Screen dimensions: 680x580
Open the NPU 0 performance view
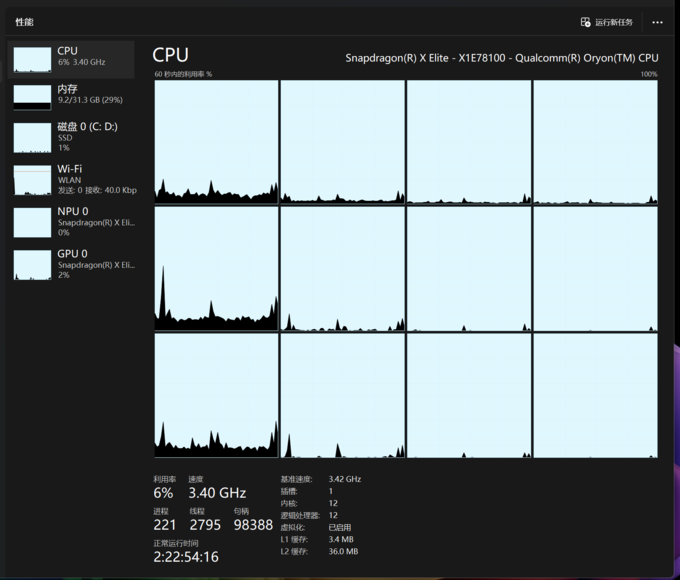(x=70, y=221)
